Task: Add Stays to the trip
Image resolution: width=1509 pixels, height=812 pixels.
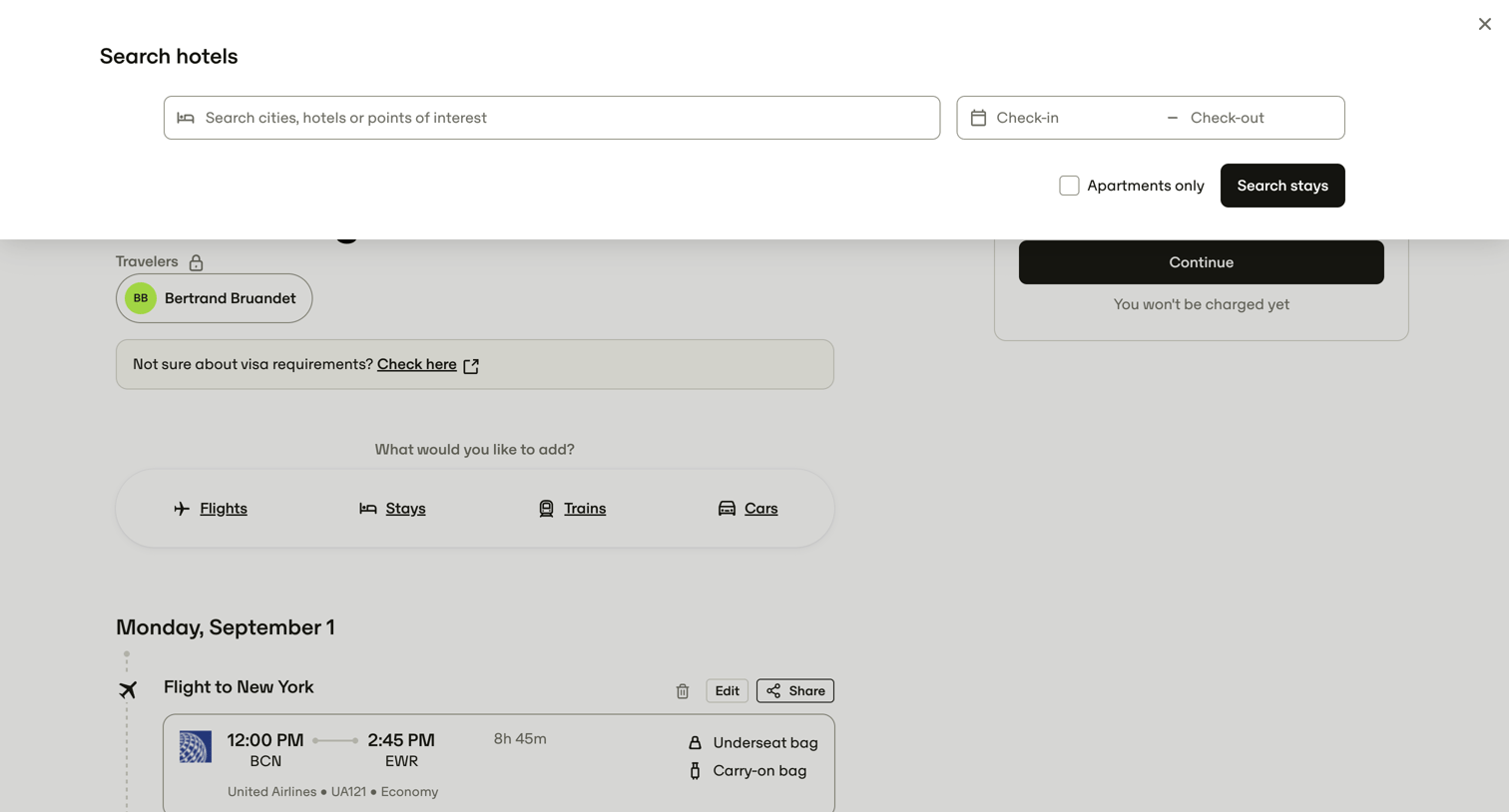Action: [x=405, y=509]
